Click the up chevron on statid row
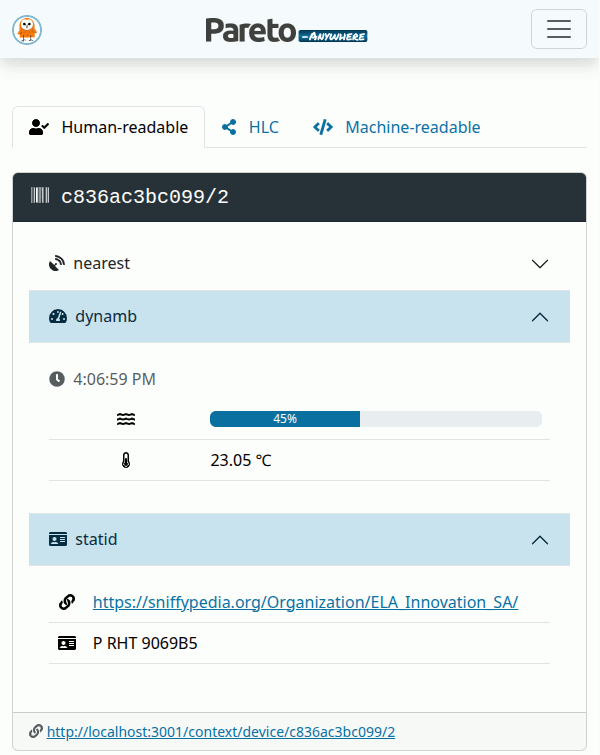The height and width of the screenshot is (755, 600). pyautogui.click(x=540, y=540)
